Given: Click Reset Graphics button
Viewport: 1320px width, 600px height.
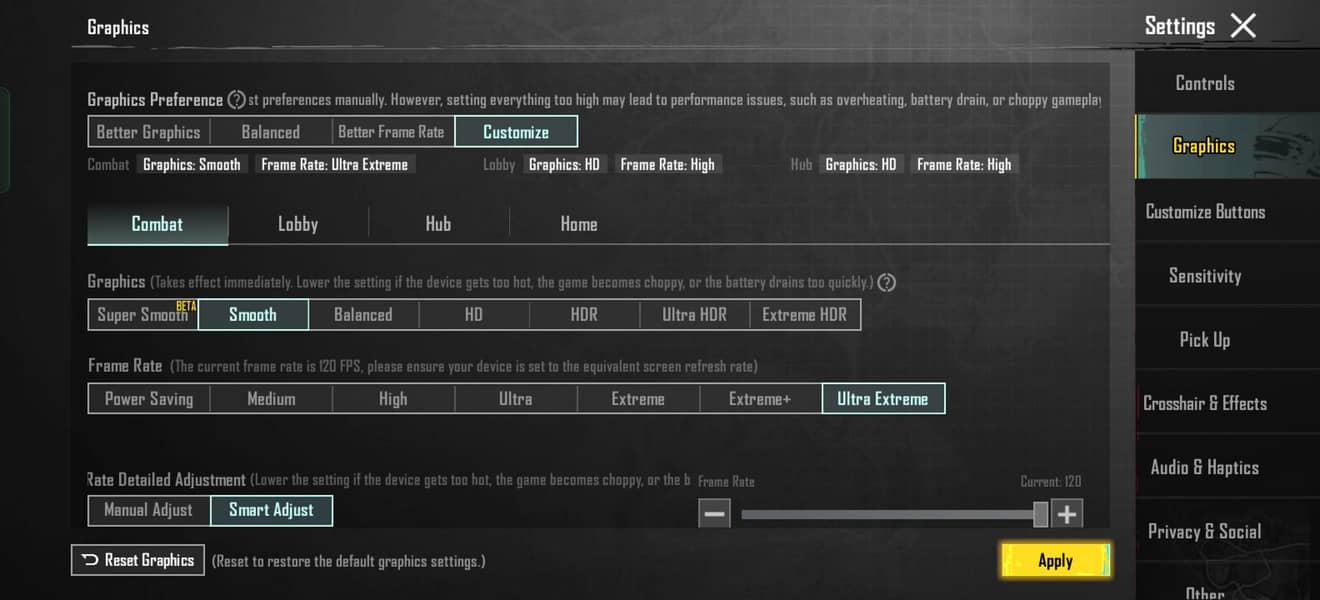Looking at the screenshot, I should pyautogui.click(x=138, y=560).
